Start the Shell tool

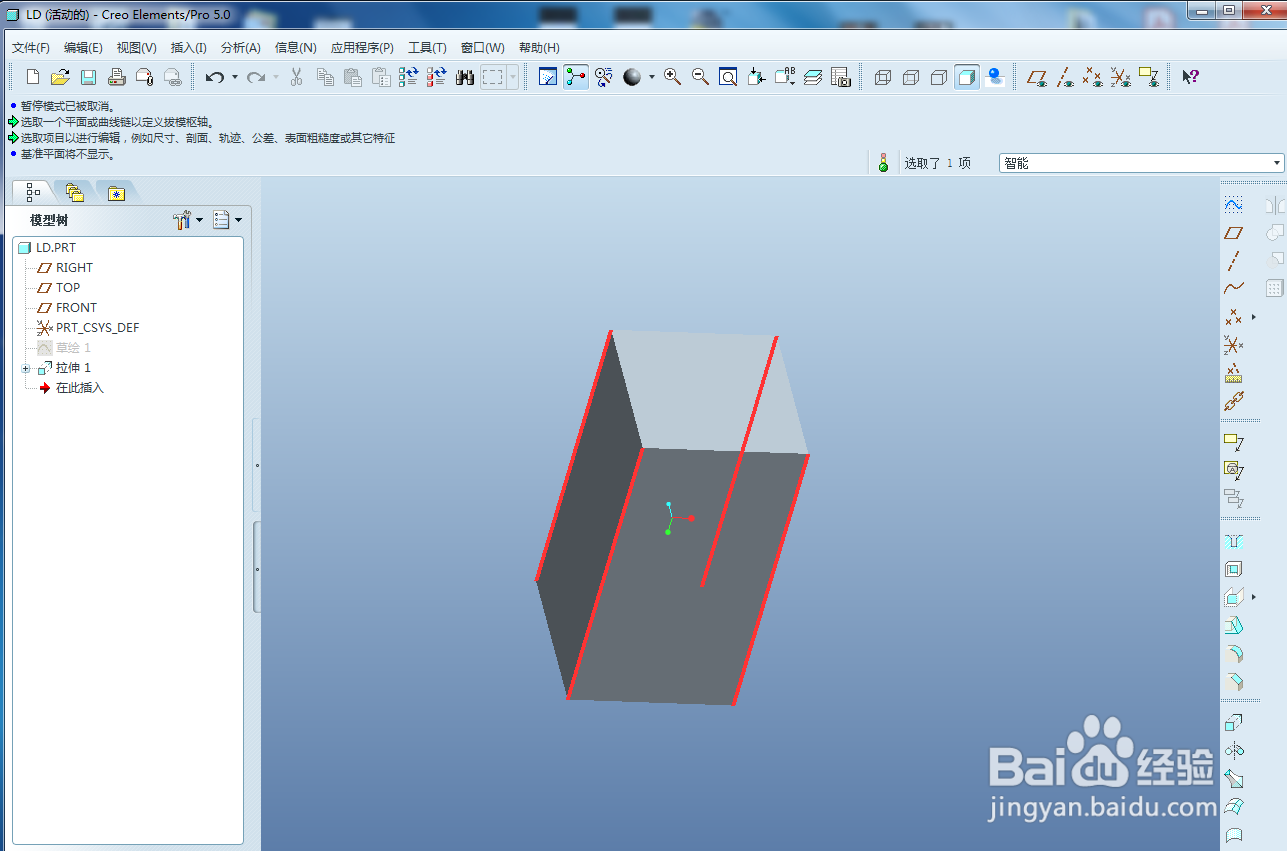coord(1234,569)
